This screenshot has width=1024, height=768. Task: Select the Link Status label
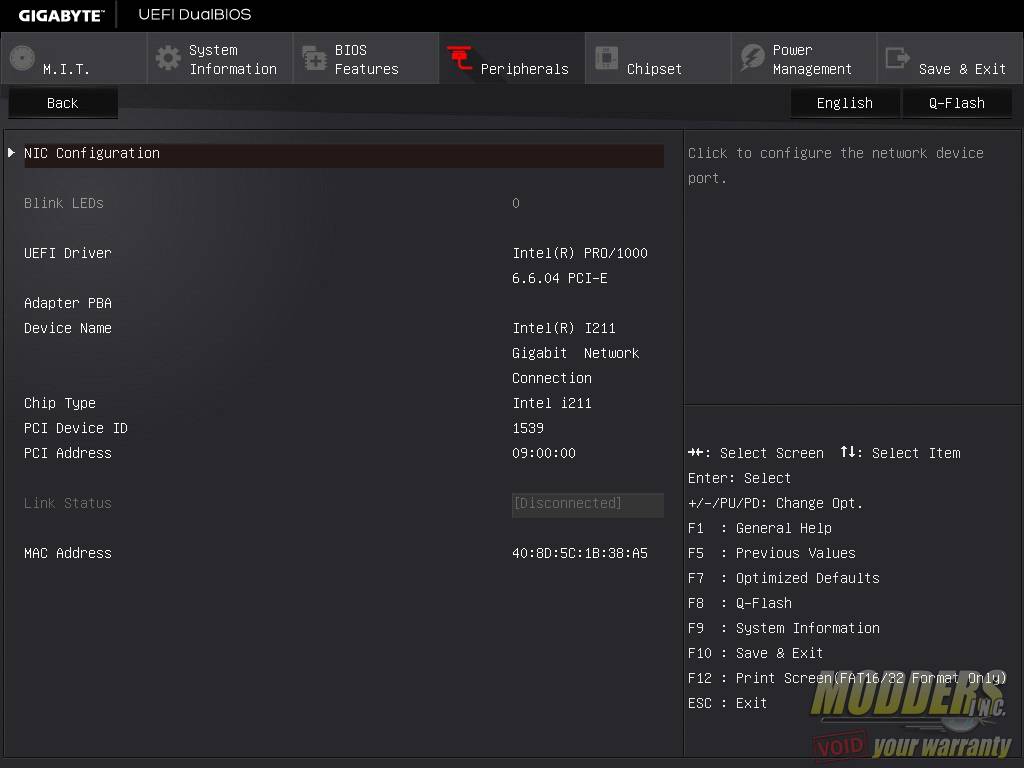pyautogui.click(x=68, y=504)
